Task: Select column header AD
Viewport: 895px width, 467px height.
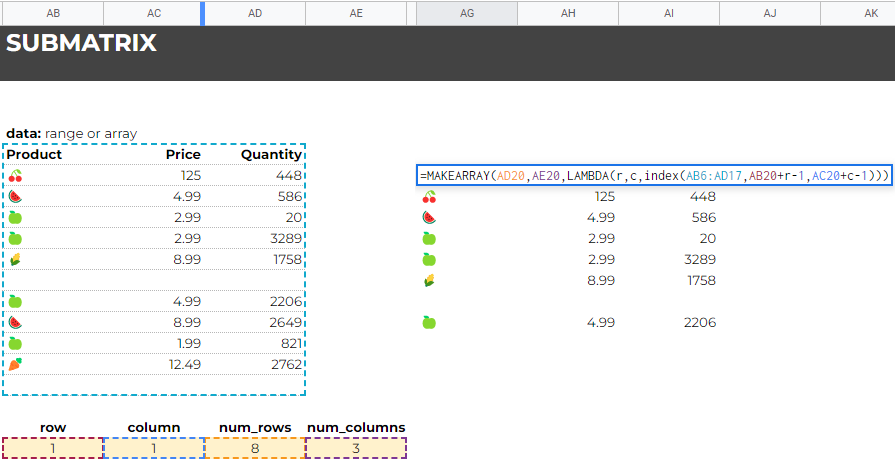Action: [255, 13]
